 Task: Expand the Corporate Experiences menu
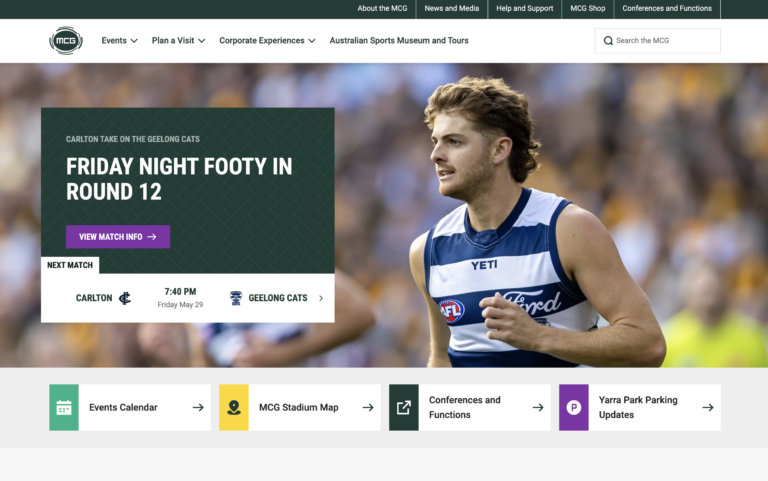(x=267, y=41)
